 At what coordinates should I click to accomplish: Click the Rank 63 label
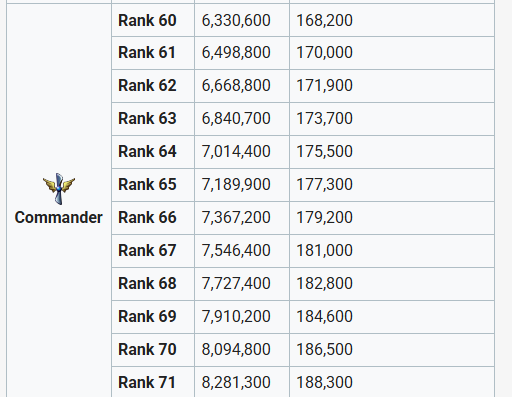pos(147,118)
